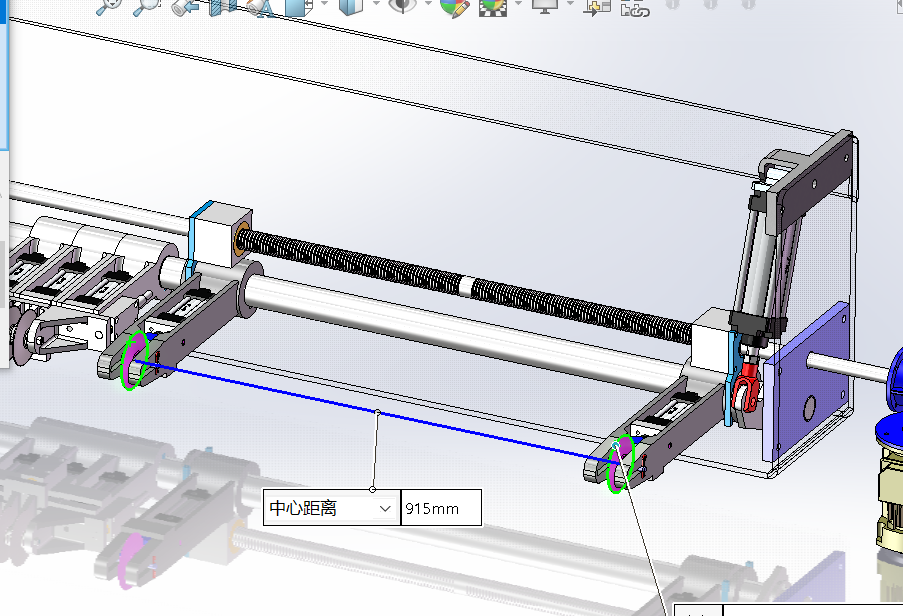Expand the Apply Scene dropdown arrow
The width and height of the screenshot is (903, 616).
point(518,5)
